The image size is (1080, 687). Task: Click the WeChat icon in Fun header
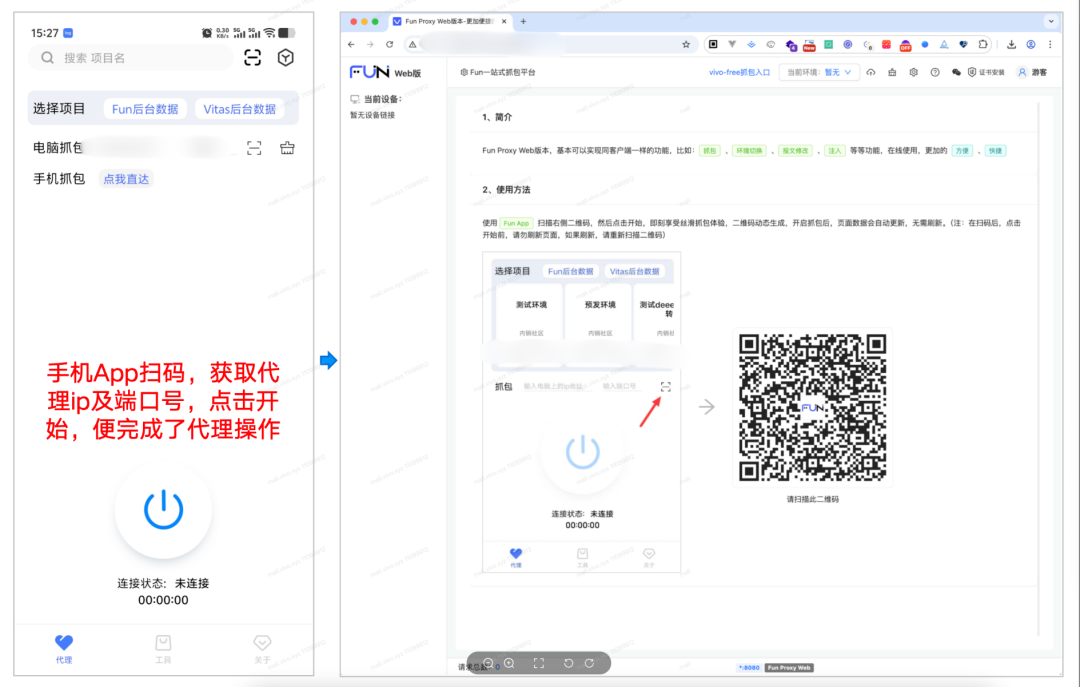[x=956, y=72]
